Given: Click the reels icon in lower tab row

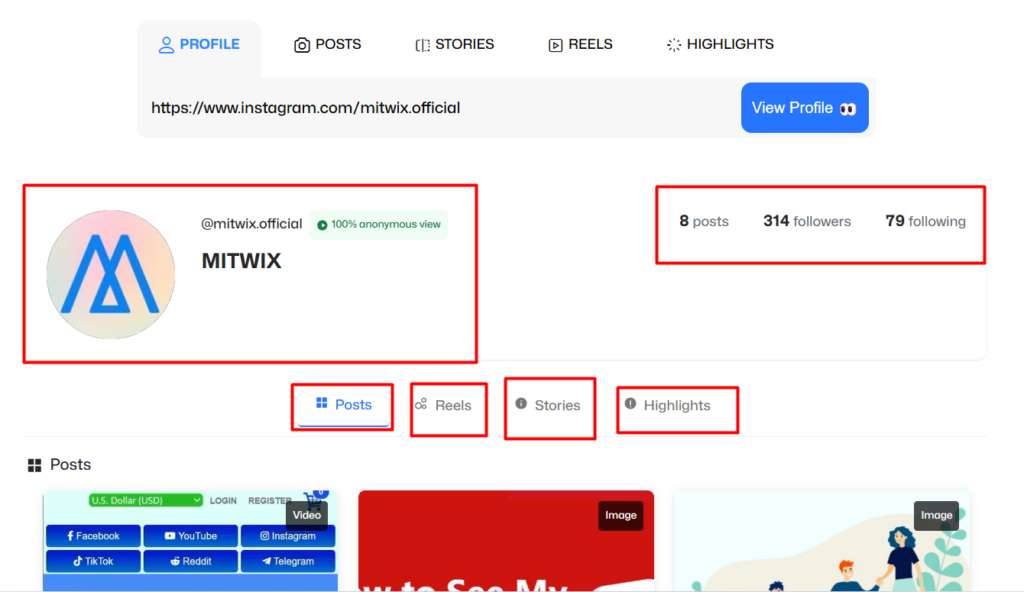Looking at the screenshot, I should click(421, 405).
